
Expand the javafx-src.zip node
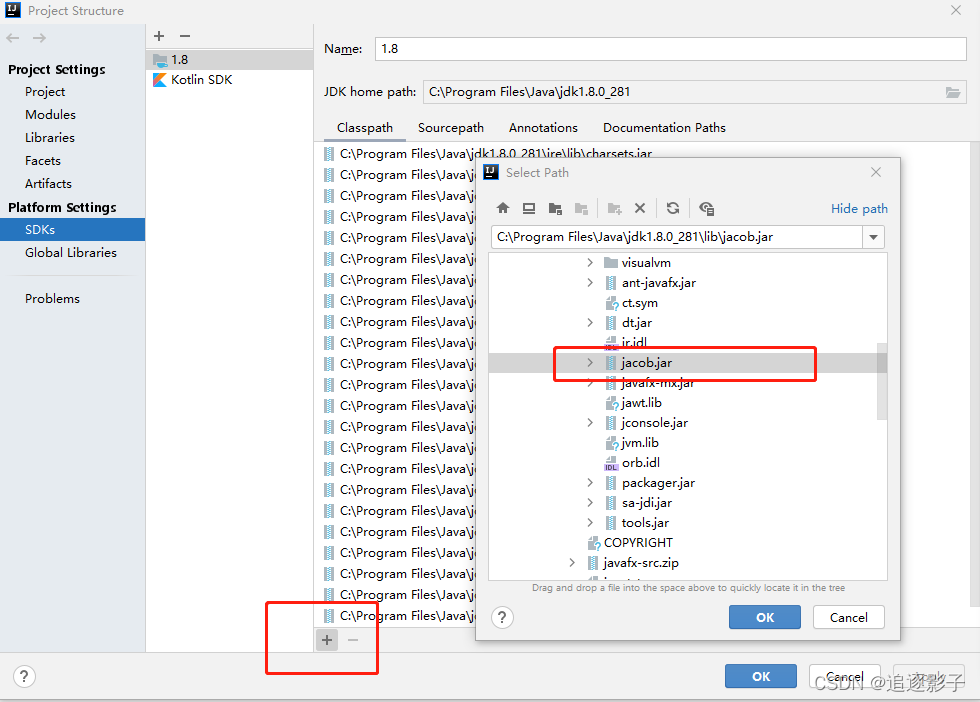coord(572,563)
